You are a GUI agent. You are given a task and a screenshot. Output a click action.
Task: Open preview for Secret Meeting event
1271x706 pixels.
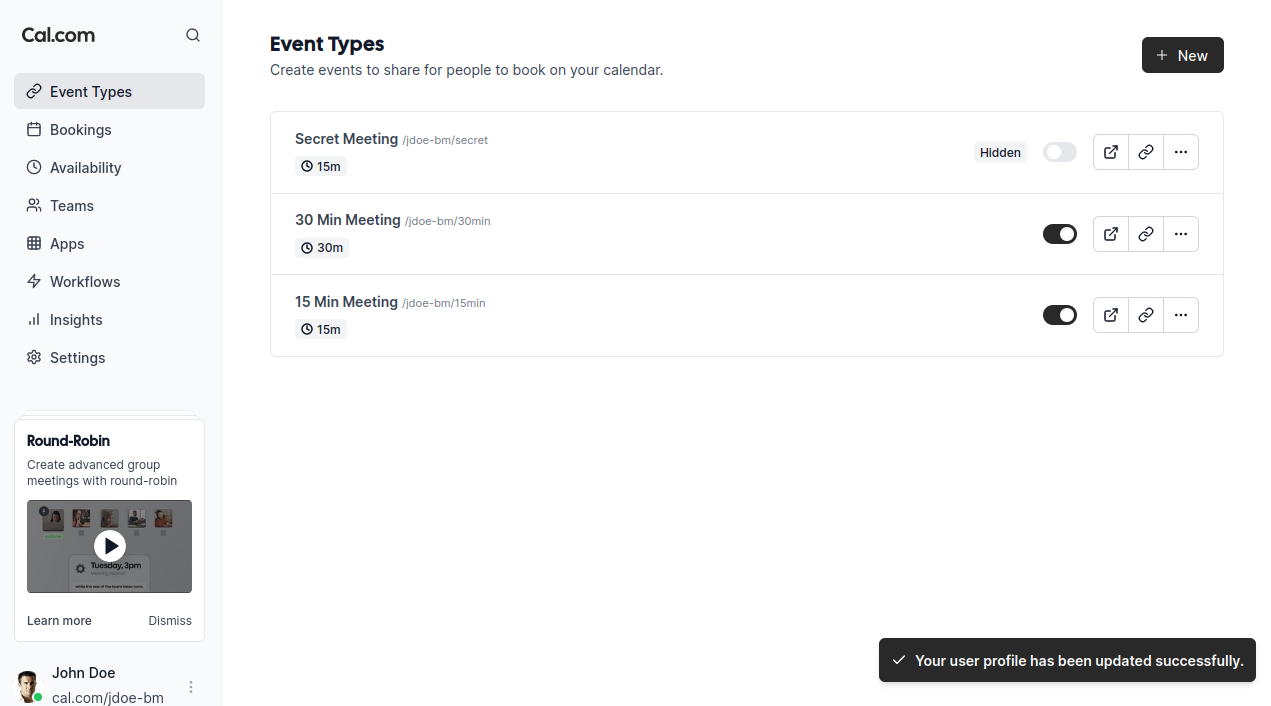[x=1111, y=152]
